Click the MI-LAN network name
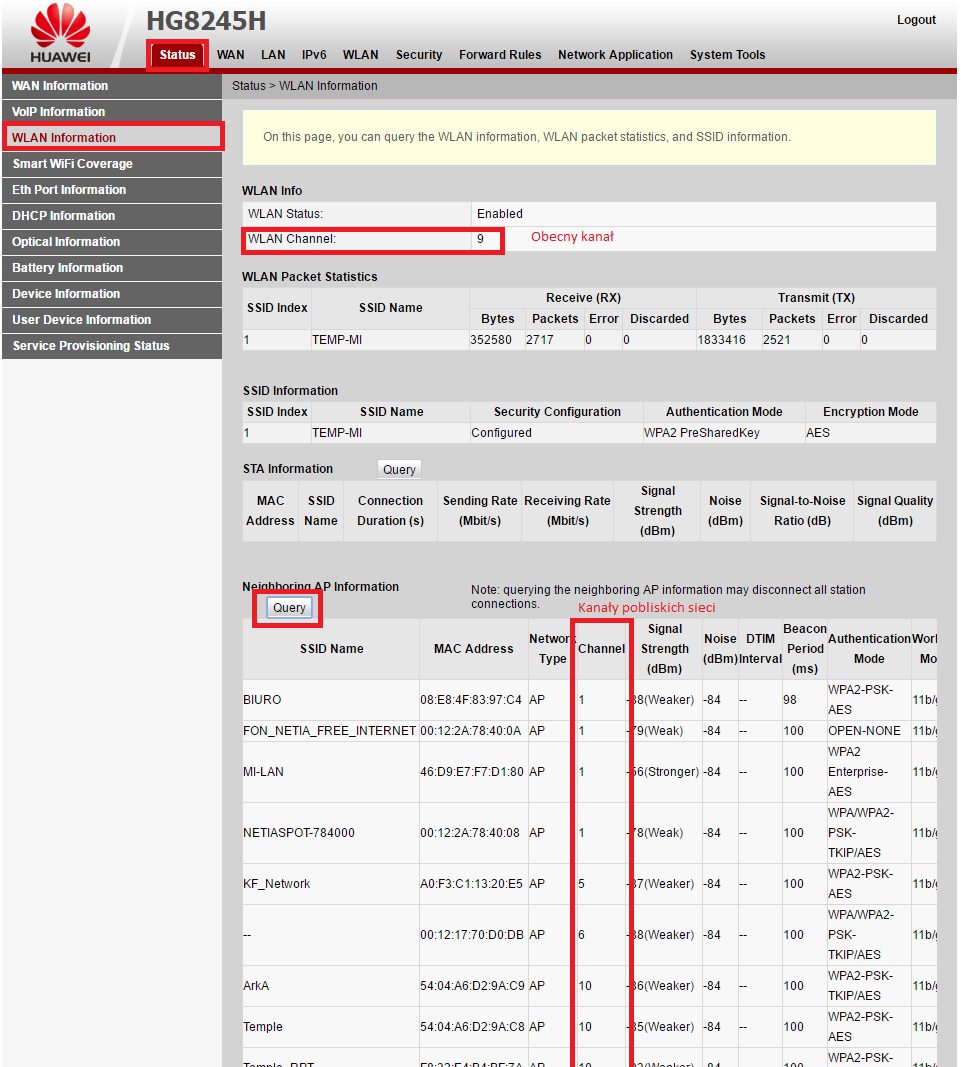 [263, 772]
